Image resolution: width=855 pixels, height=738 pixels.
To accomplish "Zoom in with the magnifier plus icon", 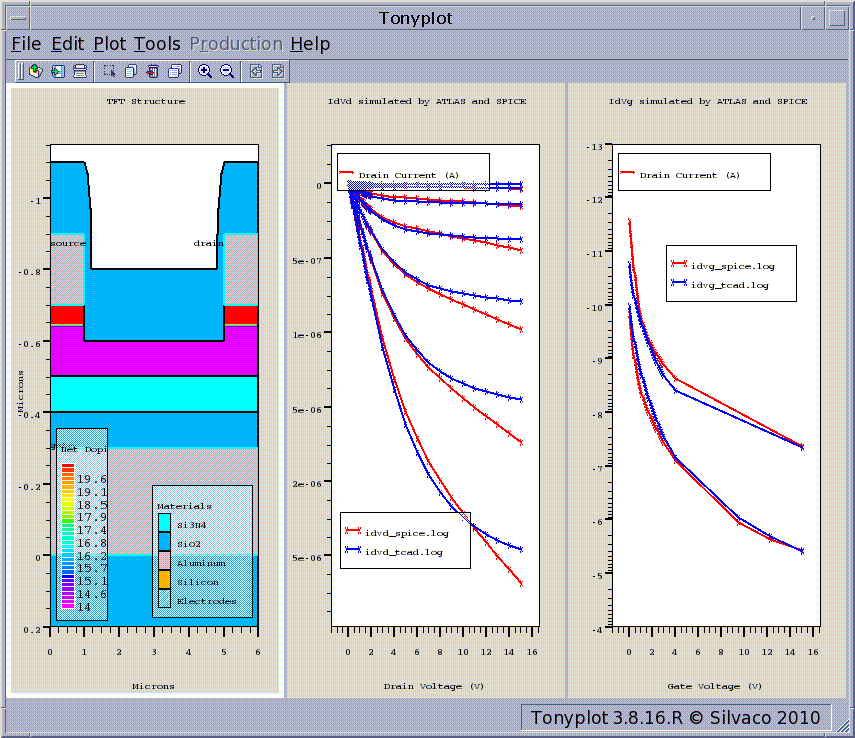I will (x=204, y=71).
